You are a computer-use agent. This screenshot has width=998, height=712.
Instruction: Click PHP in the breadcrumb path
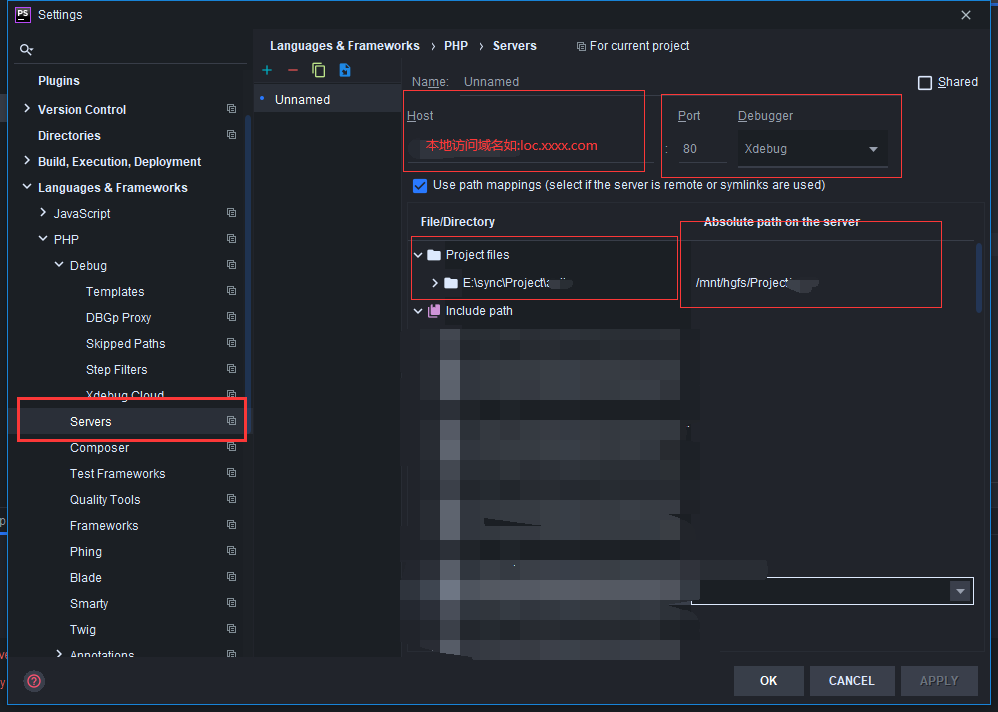tap(456, 46)
